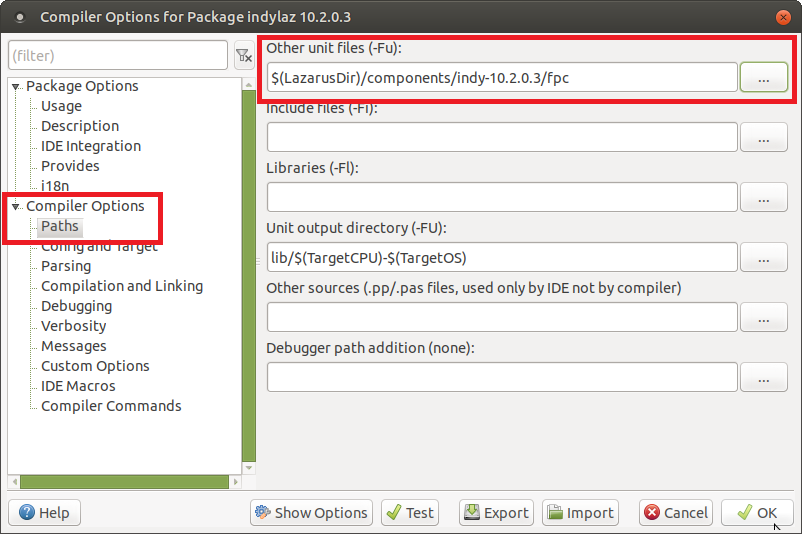Open the Parsing options page
Viewport: 802px width, 534px height.
66,266
